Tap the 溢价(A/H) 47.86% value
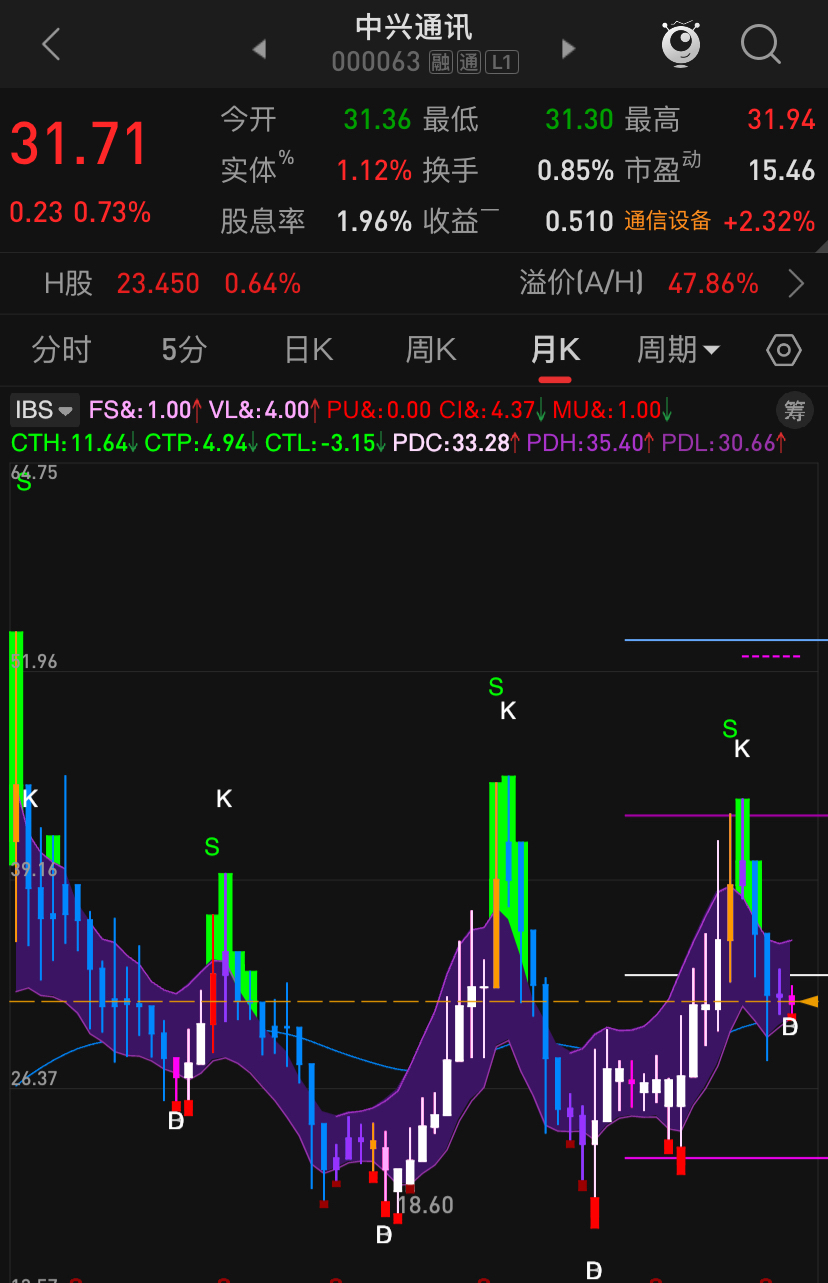Viewport: 828px width, 1283px height. point(713,284)
